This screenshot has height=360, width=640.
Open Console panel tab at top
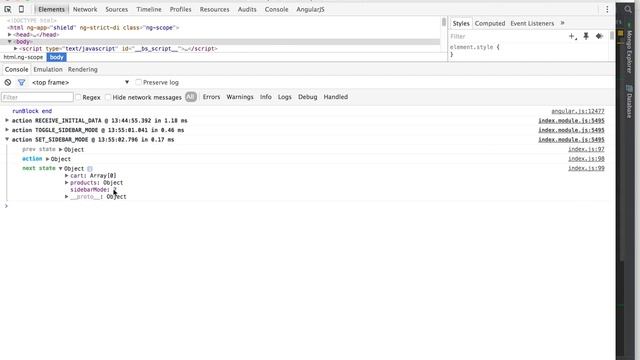[276, 9]
